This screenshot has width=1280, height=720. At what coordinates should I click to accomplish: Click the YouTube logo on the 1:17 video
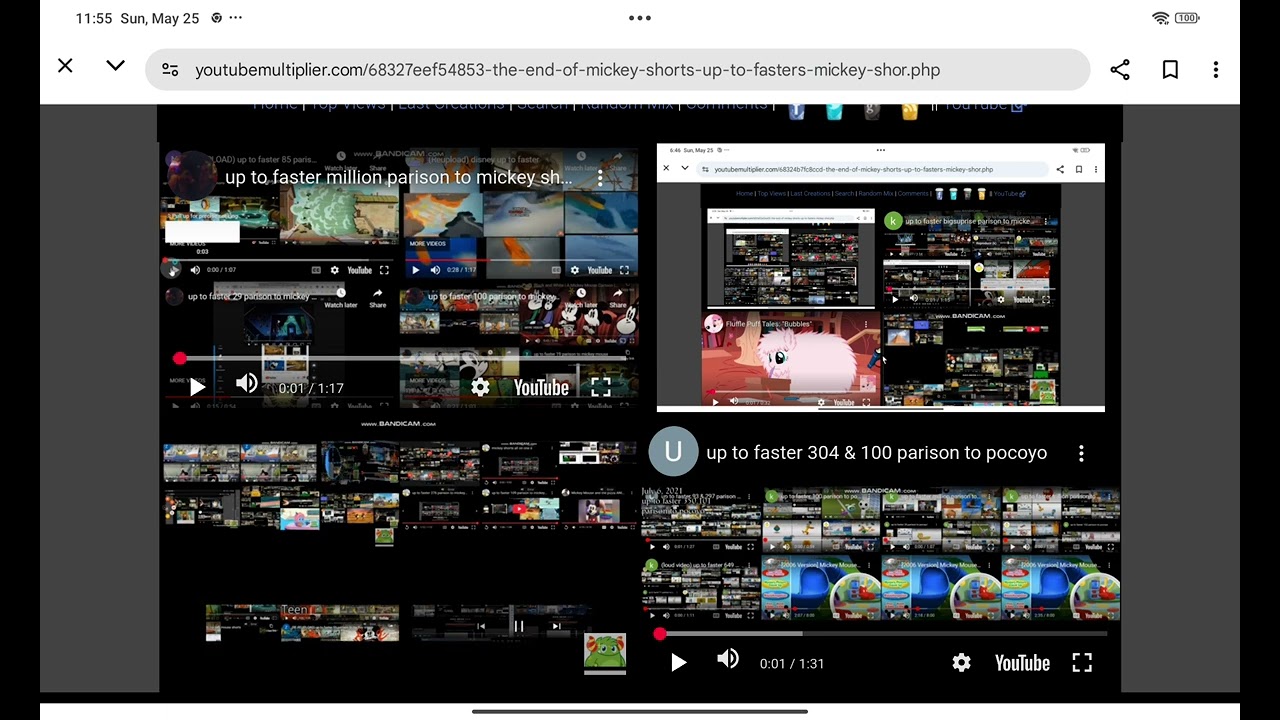click(541, 388)
